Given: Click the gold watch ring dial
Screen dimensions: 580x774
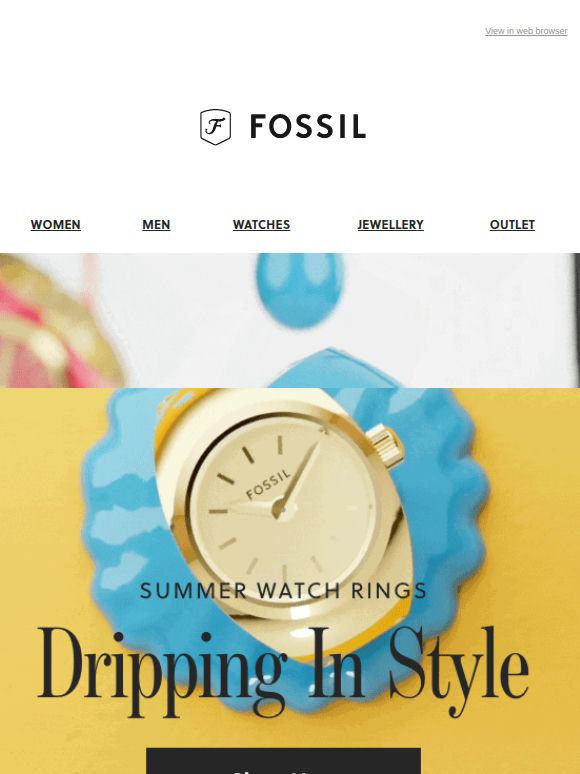Looking at the screenshot, I should point(284,508).
